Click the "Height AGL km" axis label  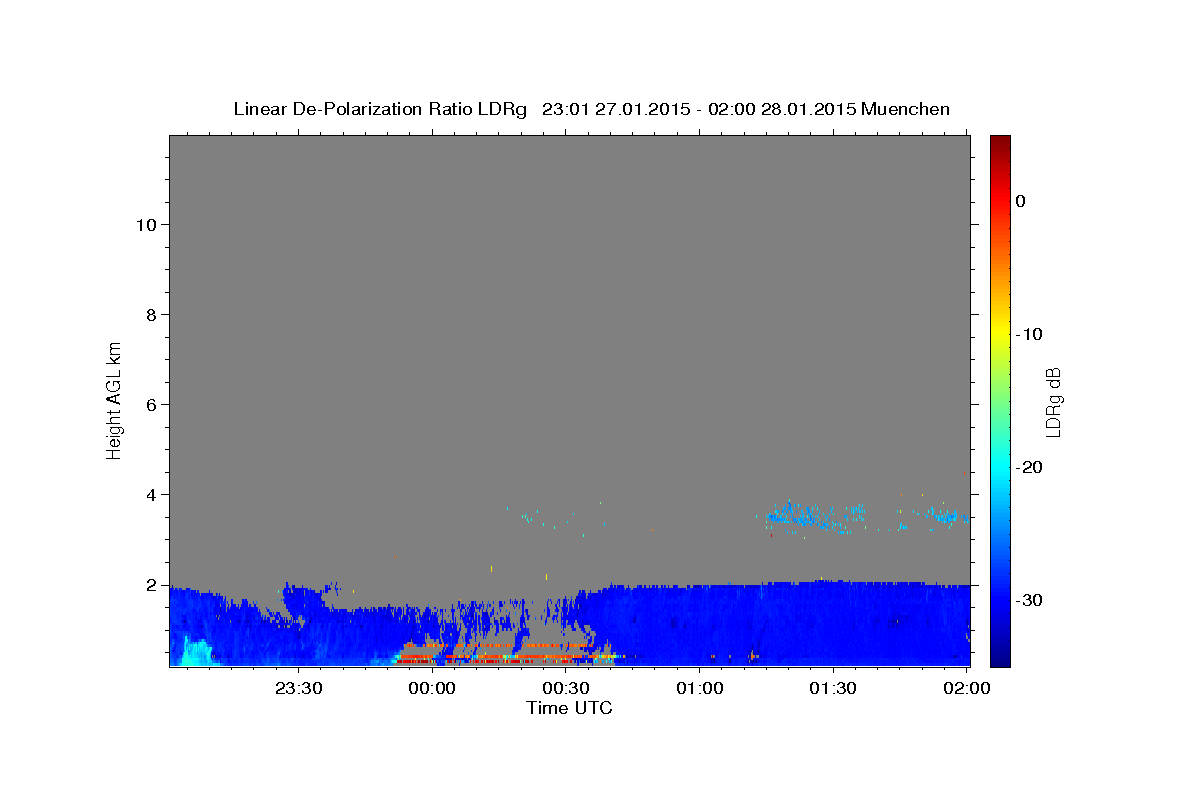[x=114, y=399]
